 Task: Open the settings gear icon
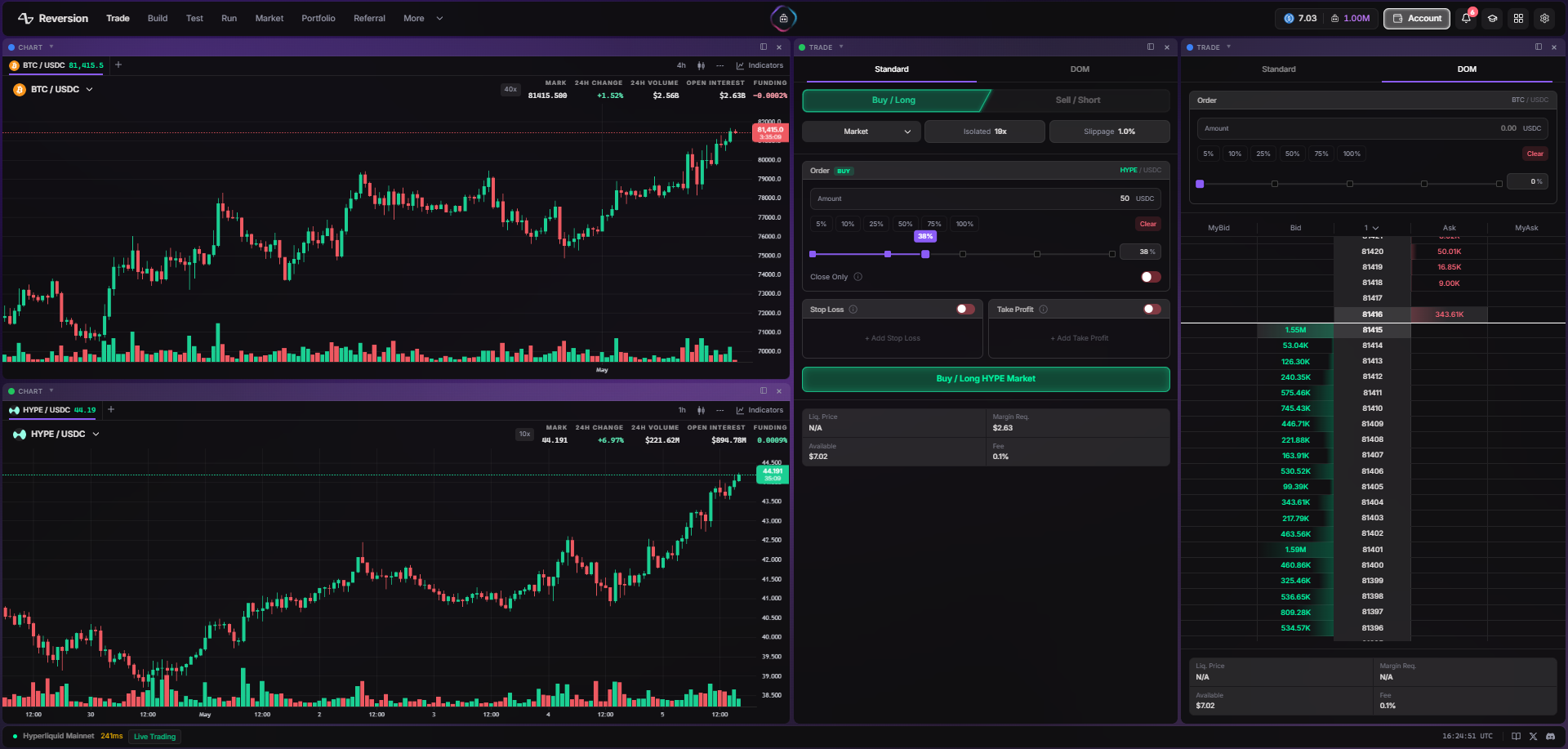point(1545,18)
